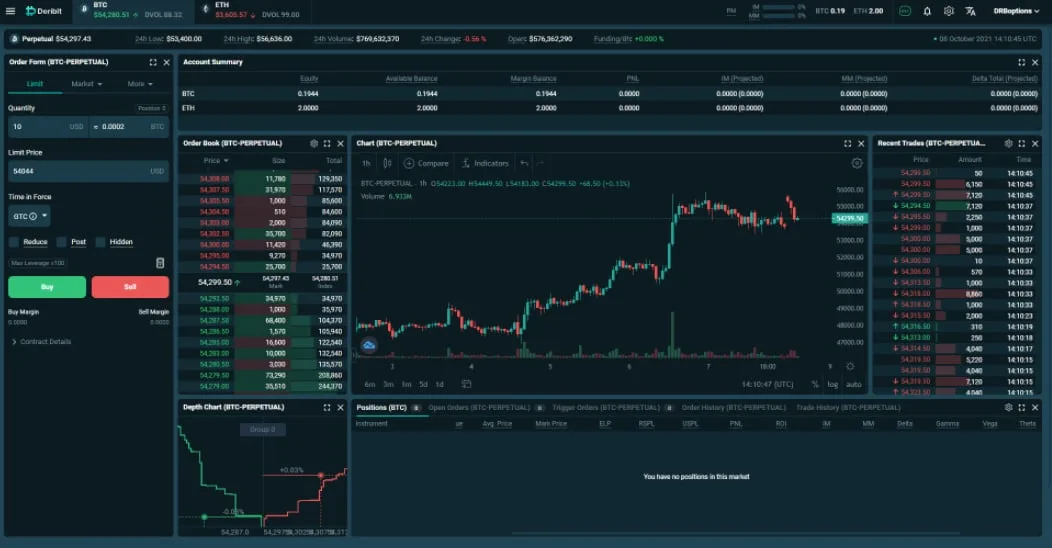Click the Equity column header
This screenshot has width=1052, height=548.
pyautogui.click(x=309, y=78)
